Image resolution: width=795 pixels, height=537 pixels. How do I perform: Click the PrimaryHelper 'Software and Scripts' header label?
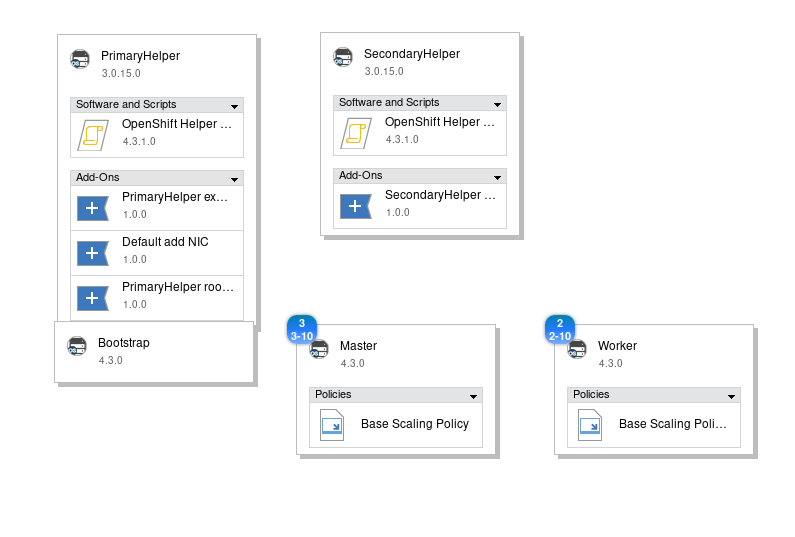[x=126, y=104]
